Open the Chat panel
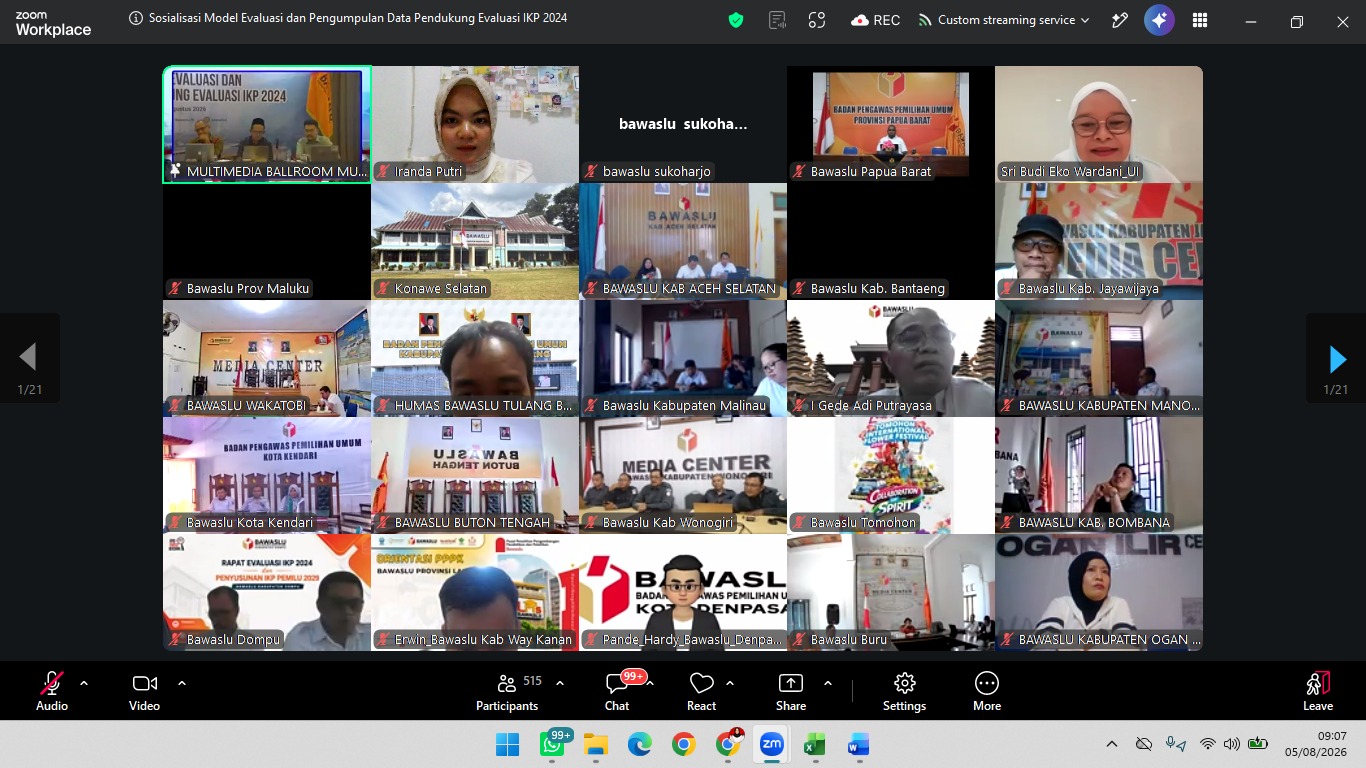Screen dimensions: 1366x768 pos(617,692)
